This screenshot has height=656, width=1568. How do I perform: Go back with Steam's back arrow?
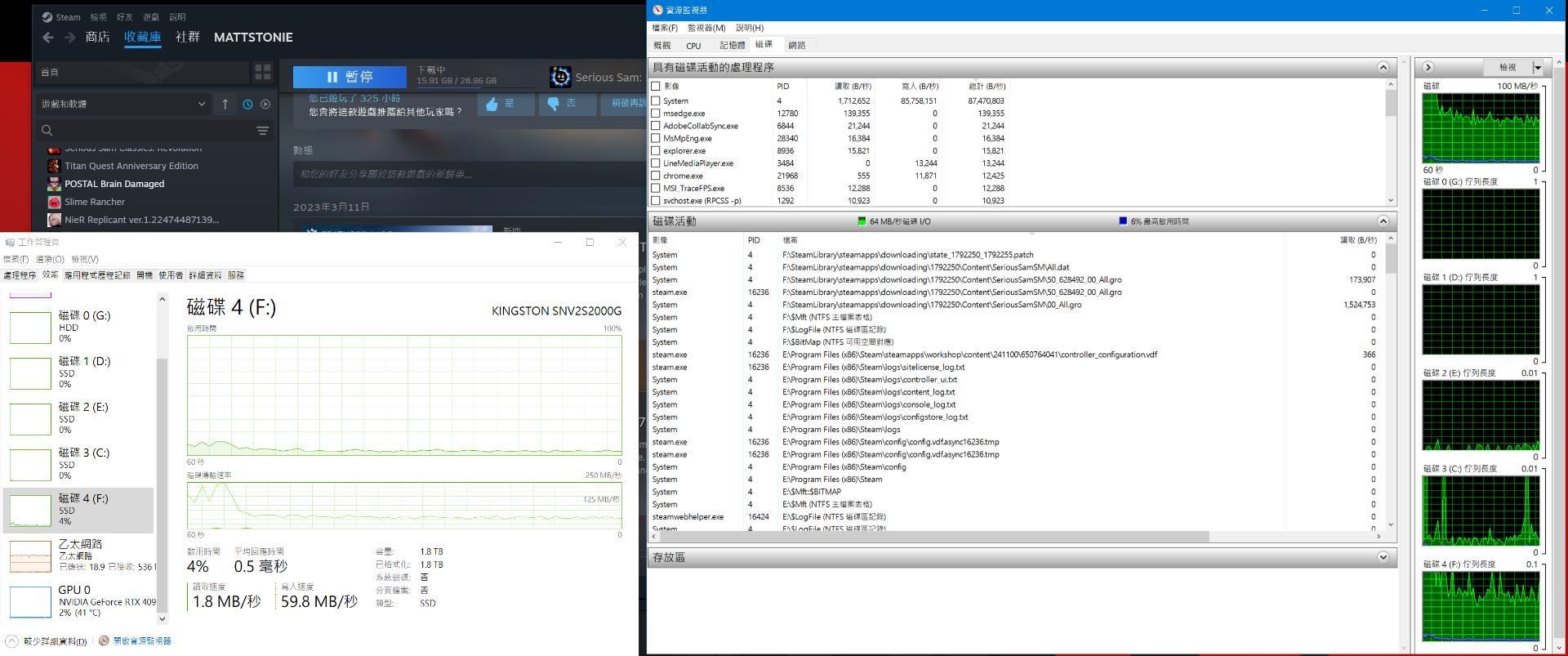tap(48, 38)
